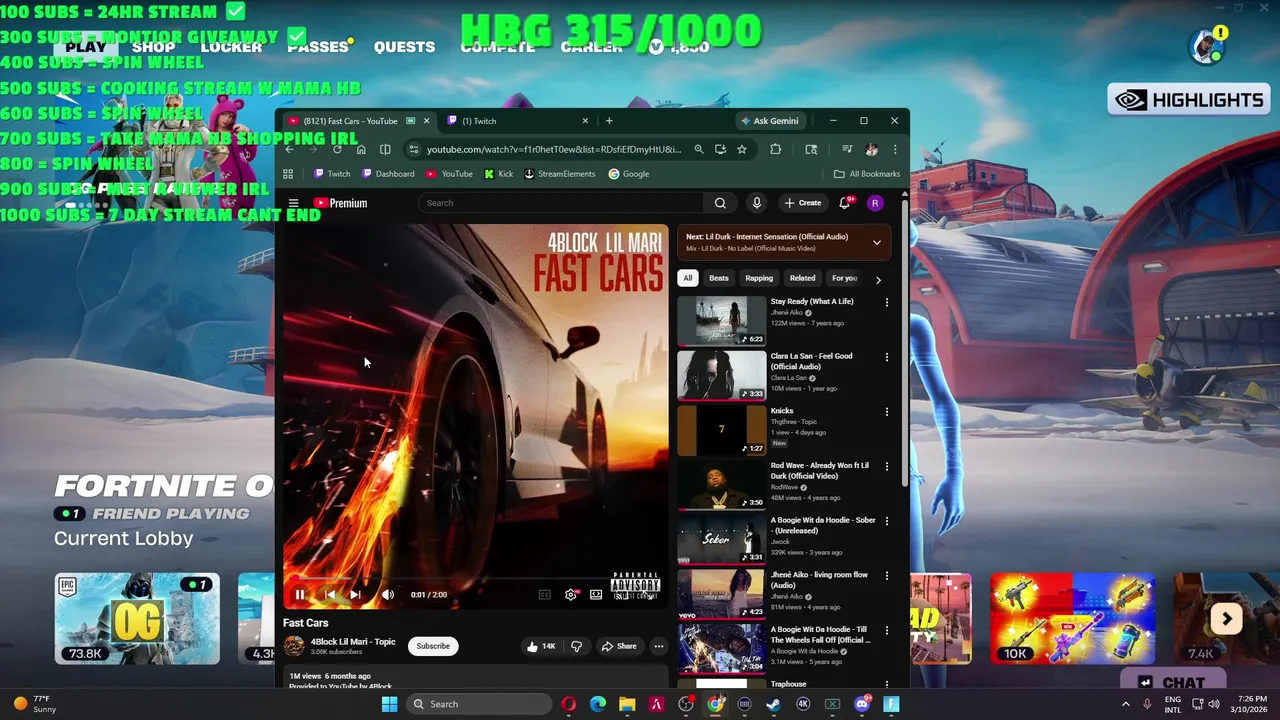Select the Related filter chip

802,278
